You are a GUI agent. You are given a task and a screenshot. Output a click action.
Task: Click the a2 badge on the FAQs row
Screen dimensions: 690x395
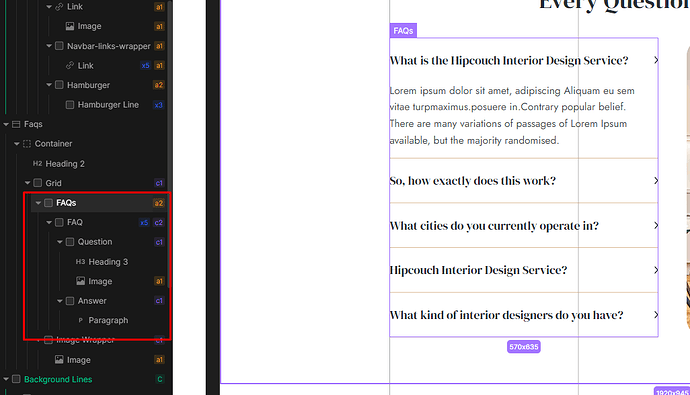pos(158,203)
